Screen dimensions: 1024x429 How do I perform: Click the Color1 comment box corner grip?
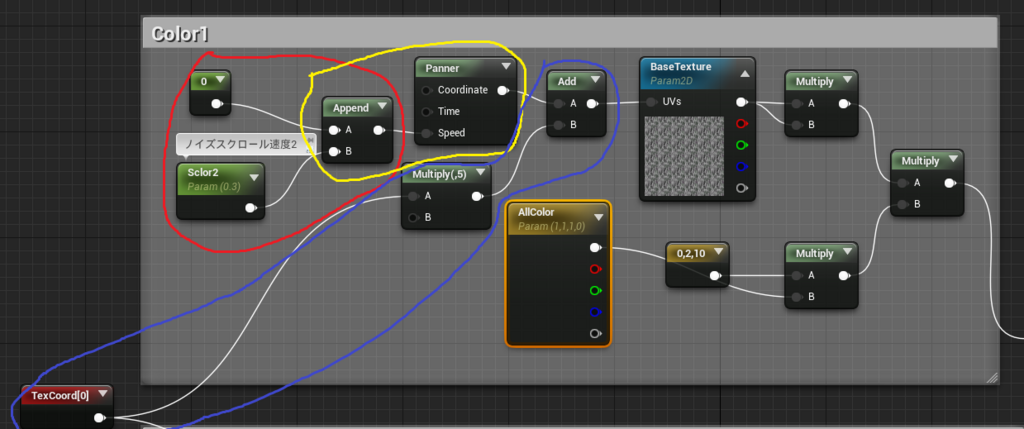point(991,377)
